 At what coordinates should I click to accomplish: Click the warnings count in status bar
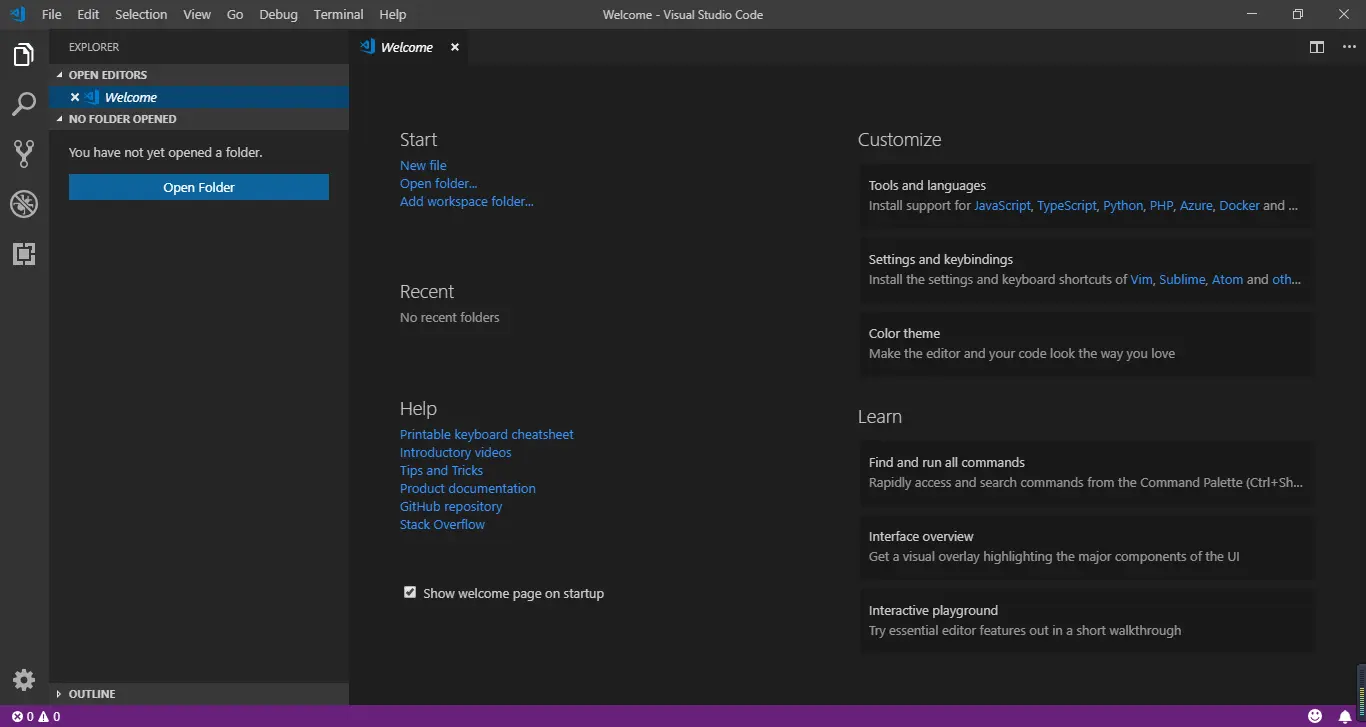(49, 716)
